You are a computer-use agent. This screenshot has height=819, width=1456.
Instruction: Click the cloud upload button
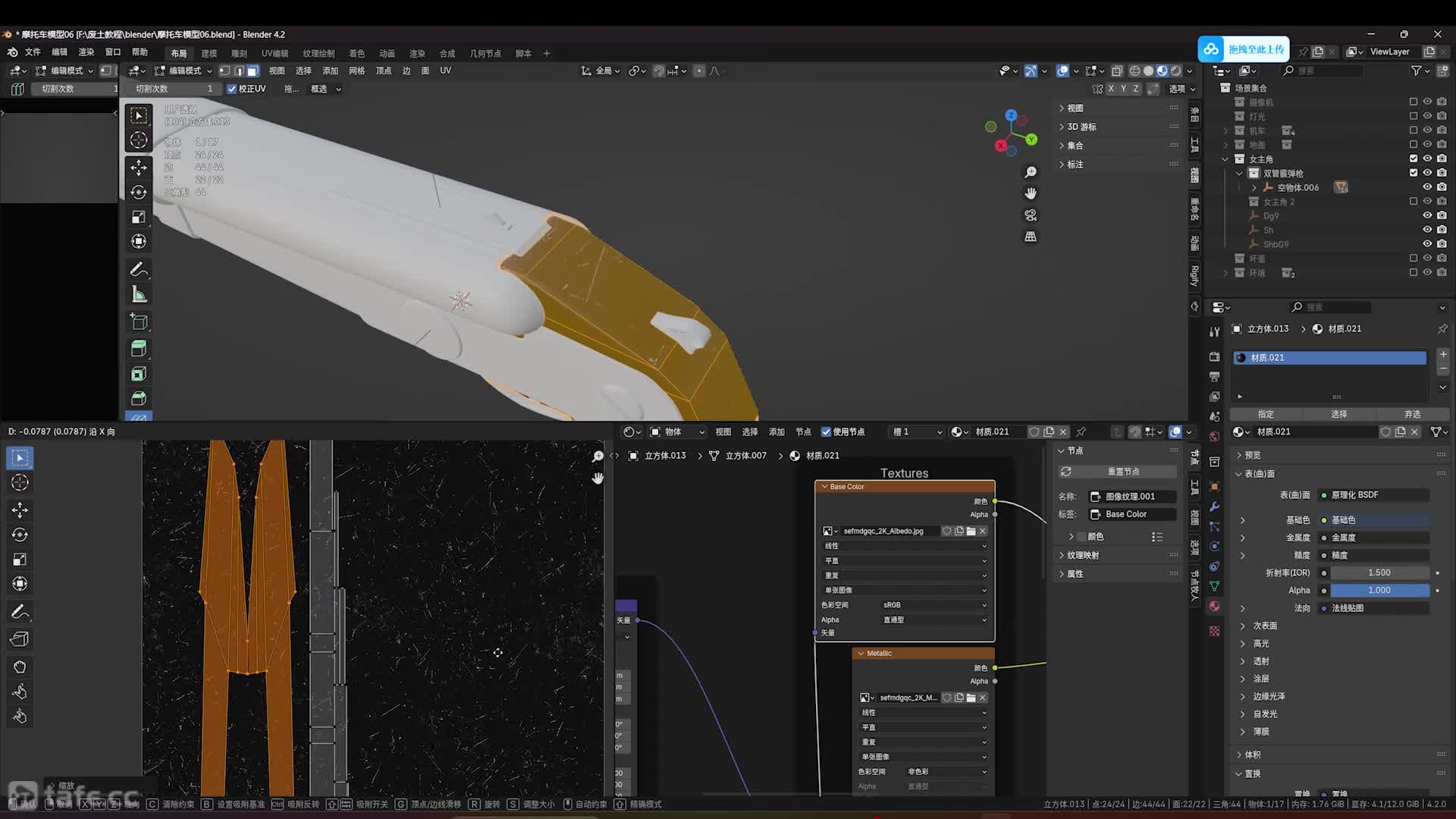coord(1244,49)
